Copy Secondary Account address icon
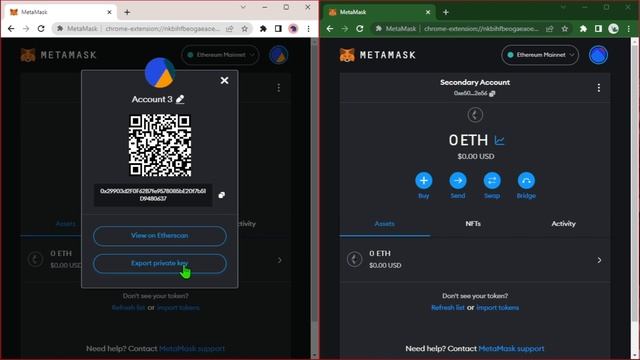 click(x=492, y=93)
